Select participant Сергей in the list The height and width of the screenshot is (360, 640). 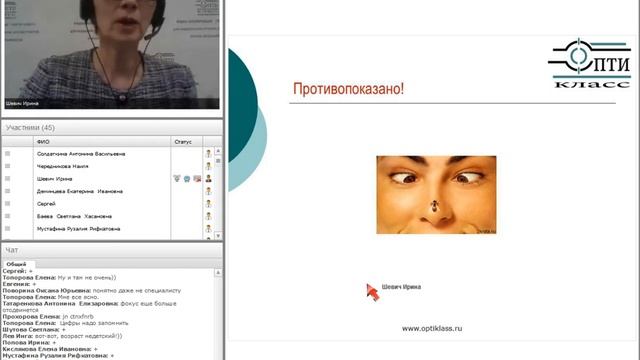[x=46, y=204]
